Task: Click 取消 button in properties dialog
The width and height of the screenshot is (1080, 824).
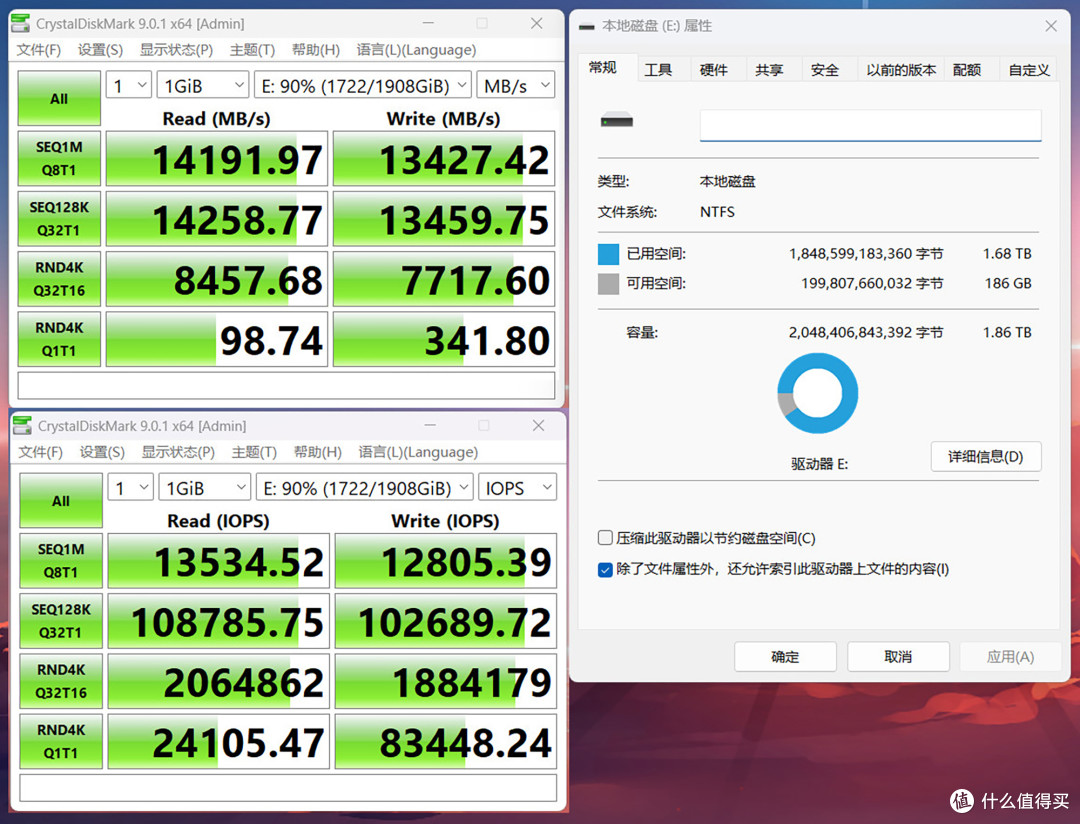Action: coord(898,657)
